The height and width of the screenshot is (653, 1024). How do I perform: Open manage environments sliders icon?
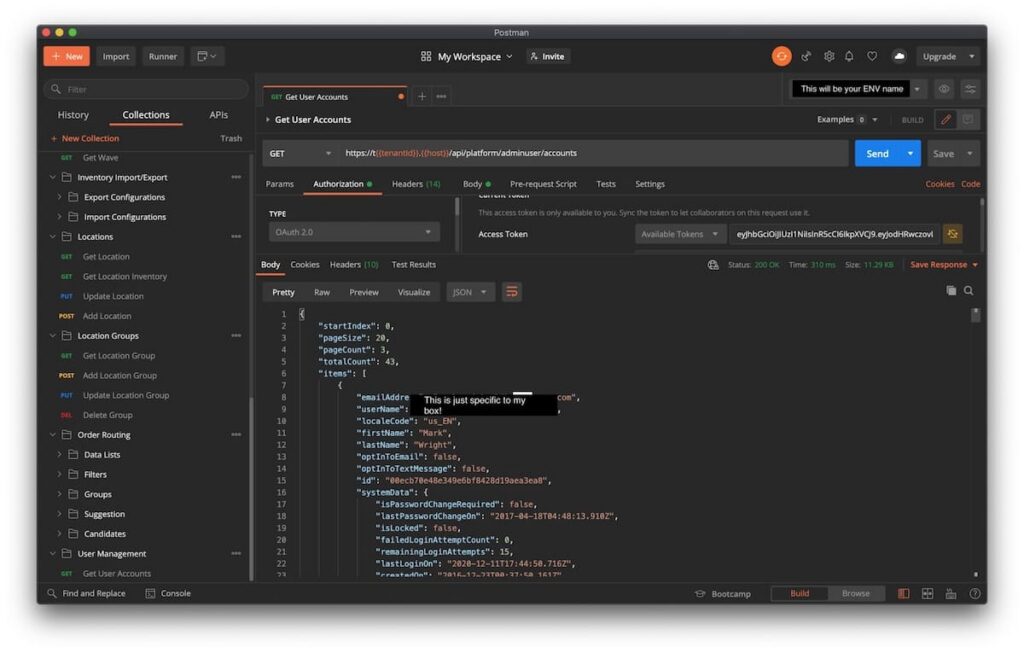point(970,89)
